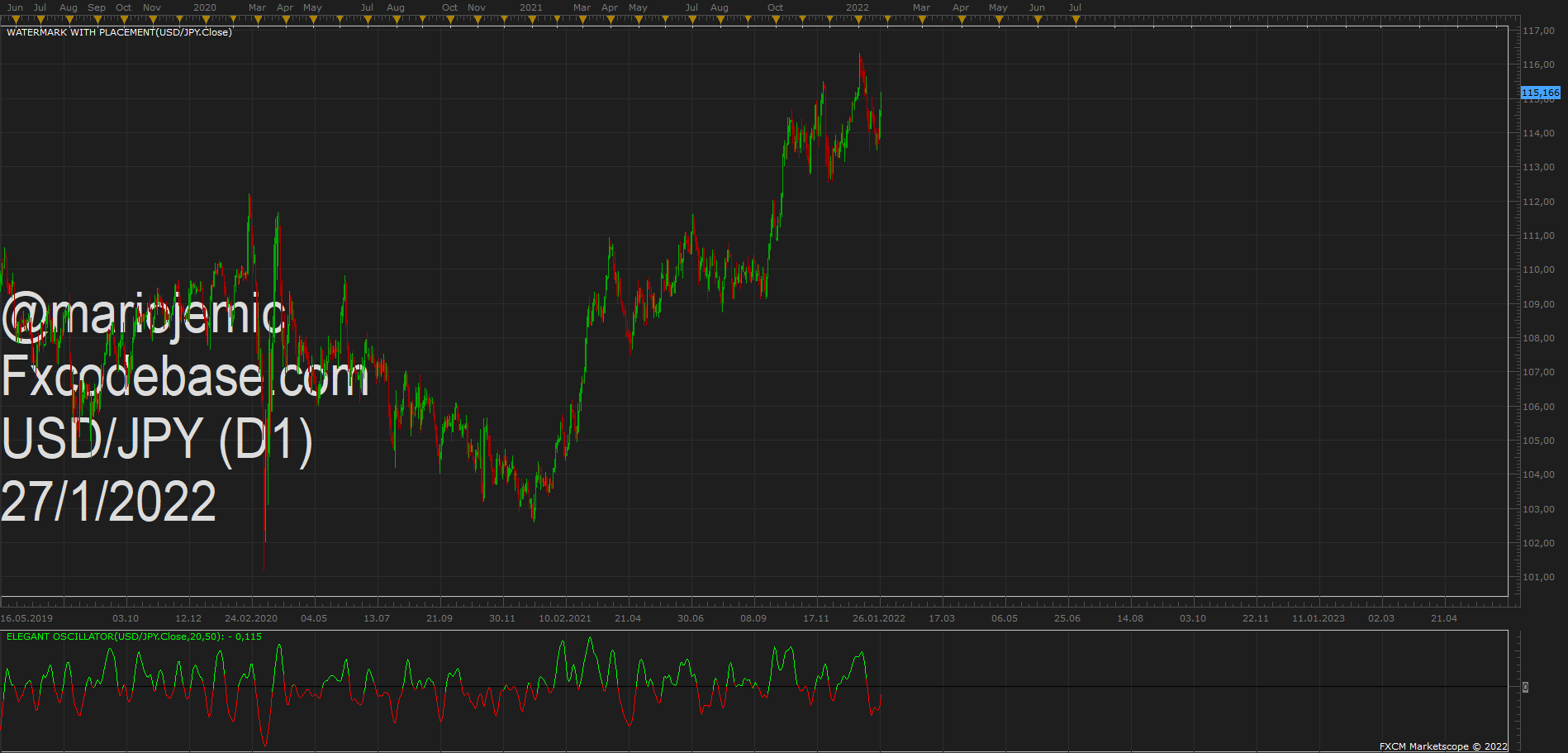The height and width of the screenshot is (753, 1568).
Task: Click the yellow marker under 2021
Action: (532, 20)
